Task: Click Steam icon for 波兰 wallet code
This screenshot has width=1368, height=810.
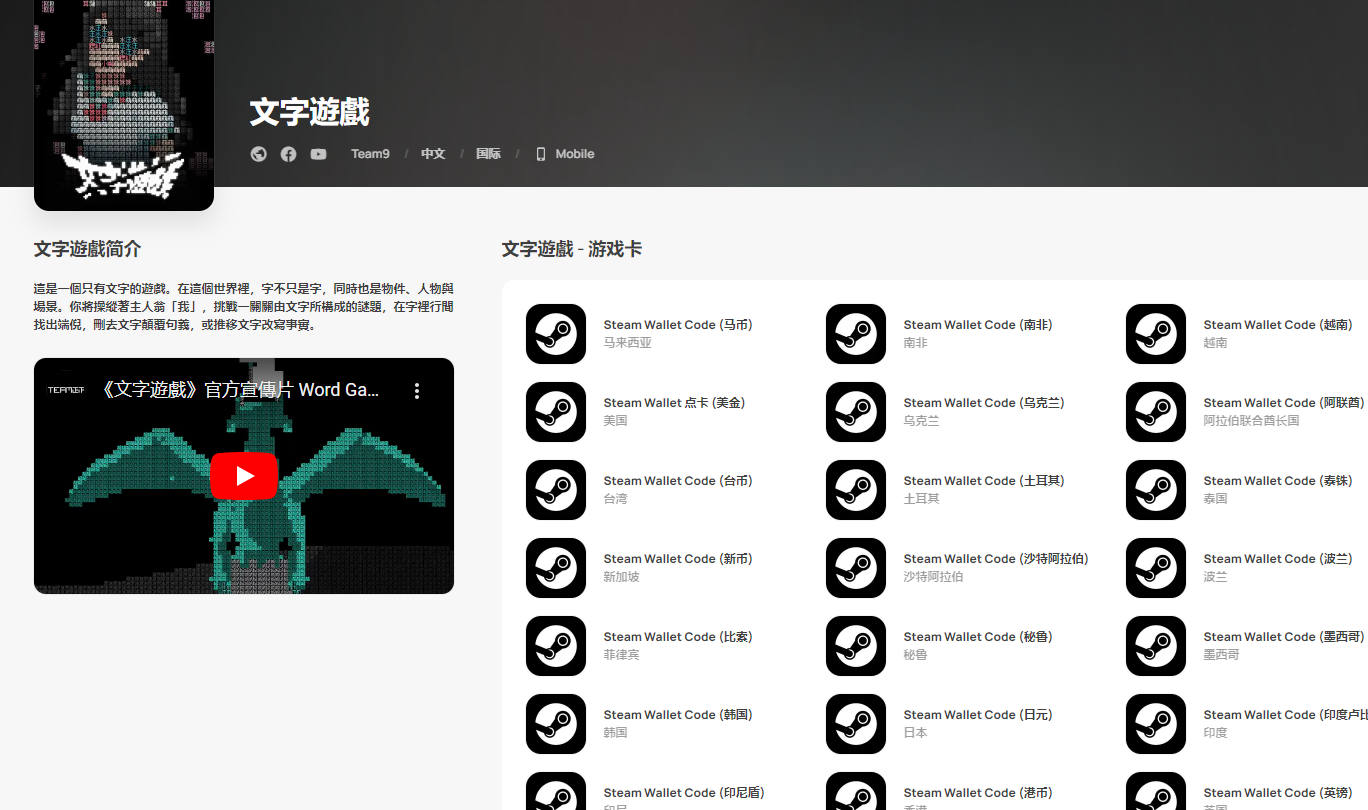Action: coord(1156,568)
